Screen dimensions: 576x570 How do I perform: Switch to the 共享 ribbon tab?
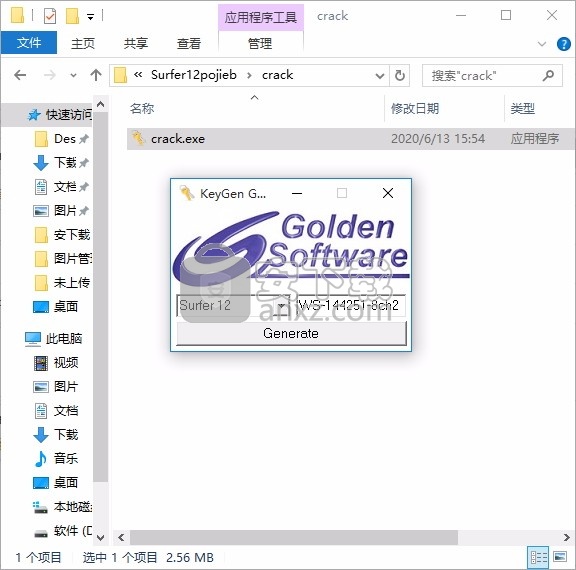[136, 43]
